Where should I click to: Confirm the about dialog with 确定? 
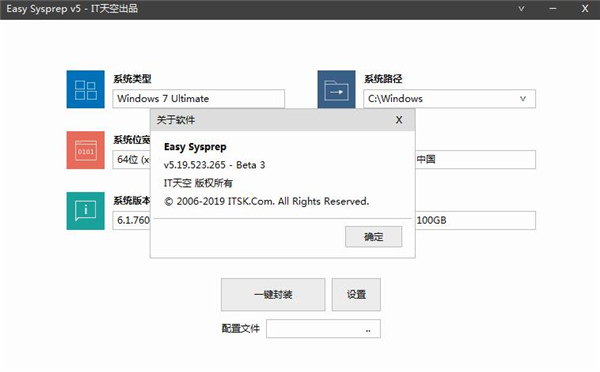373,237
